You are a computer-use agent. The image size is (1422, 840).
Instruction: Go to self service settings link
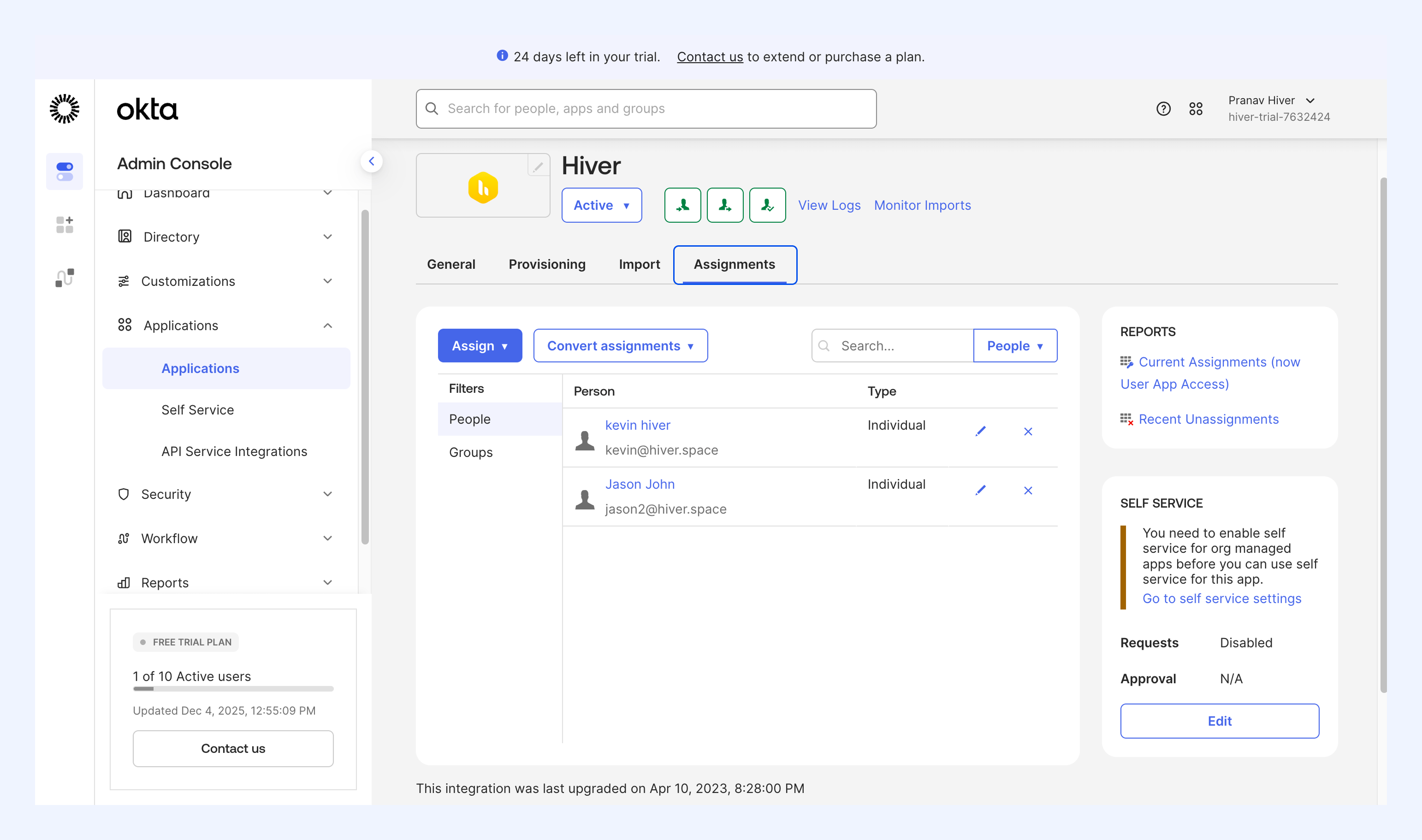coord(1221,598)
